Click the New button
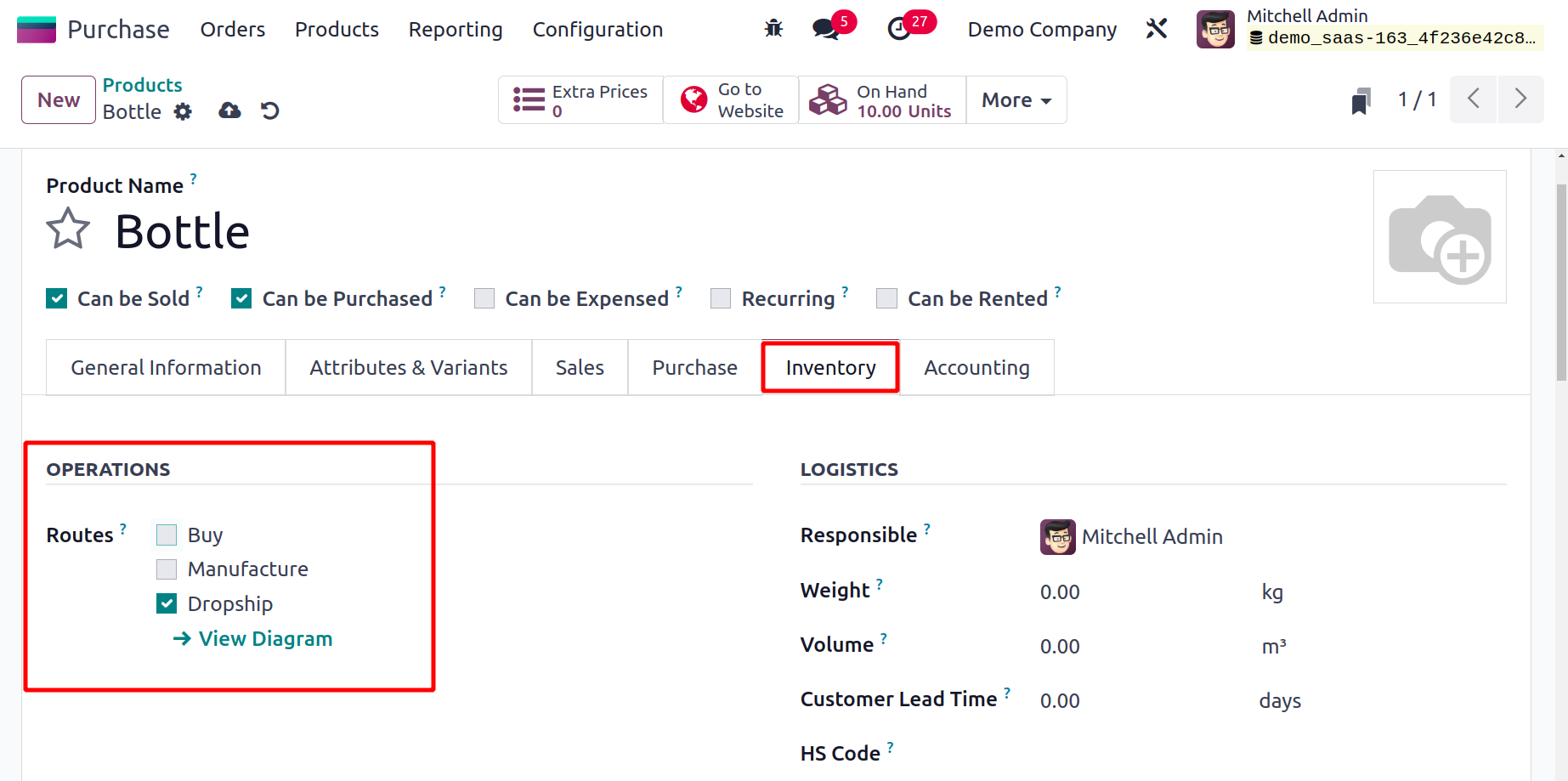The height and width of the screenshot is (781, 1568). (x=59, y=100)
